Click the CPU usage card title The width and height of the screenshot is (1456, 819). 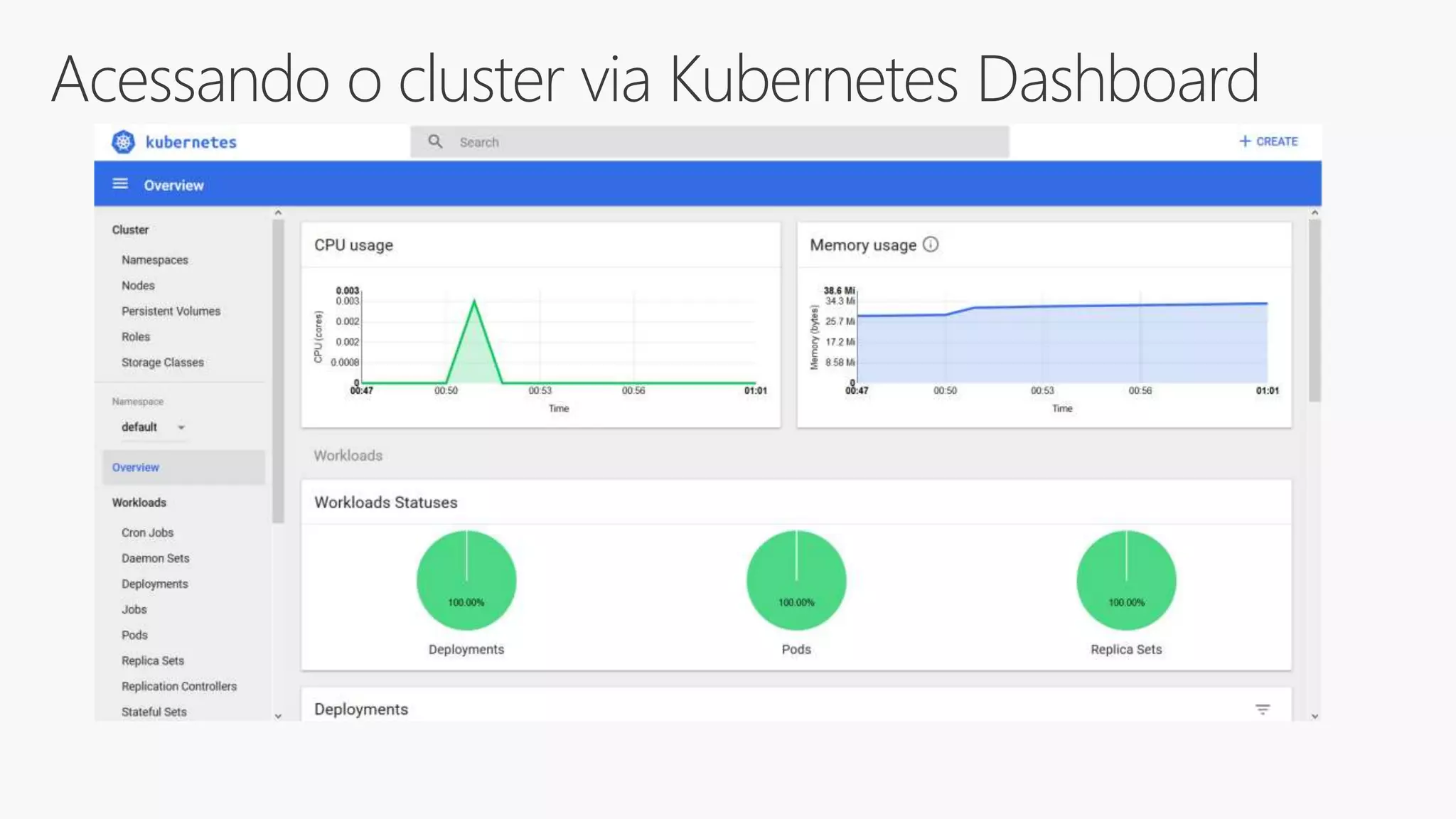(x=353, y=245)
